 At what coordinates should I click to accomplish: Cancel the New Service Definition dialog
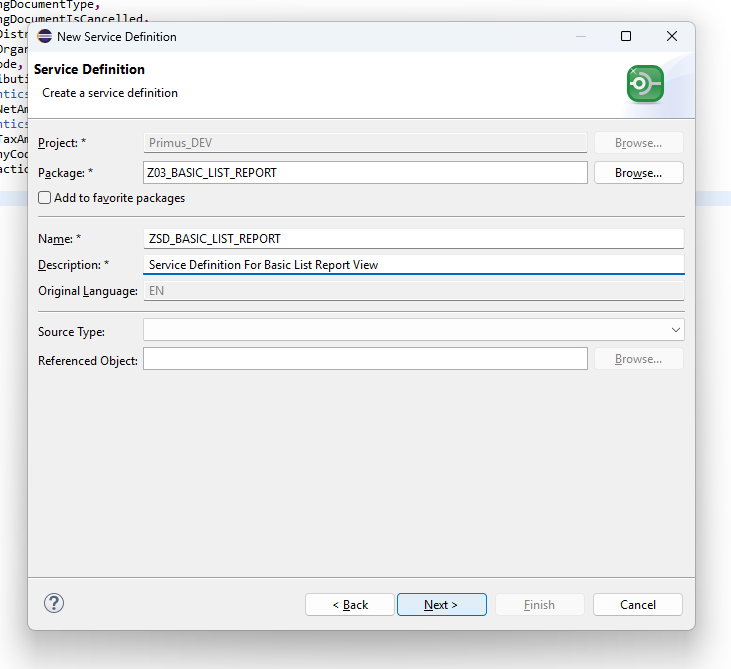click(638, 605)
